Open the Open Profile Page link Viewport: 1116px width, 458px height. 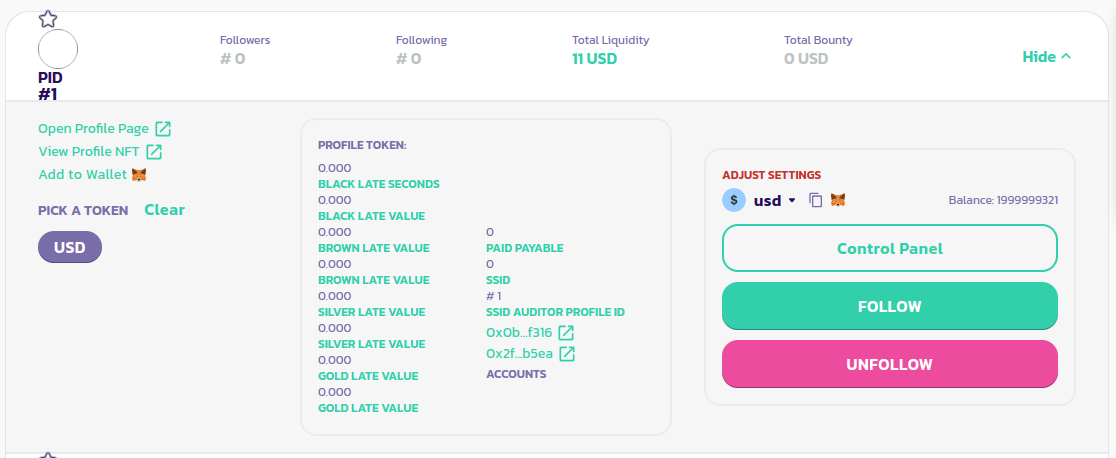[93, 128]
